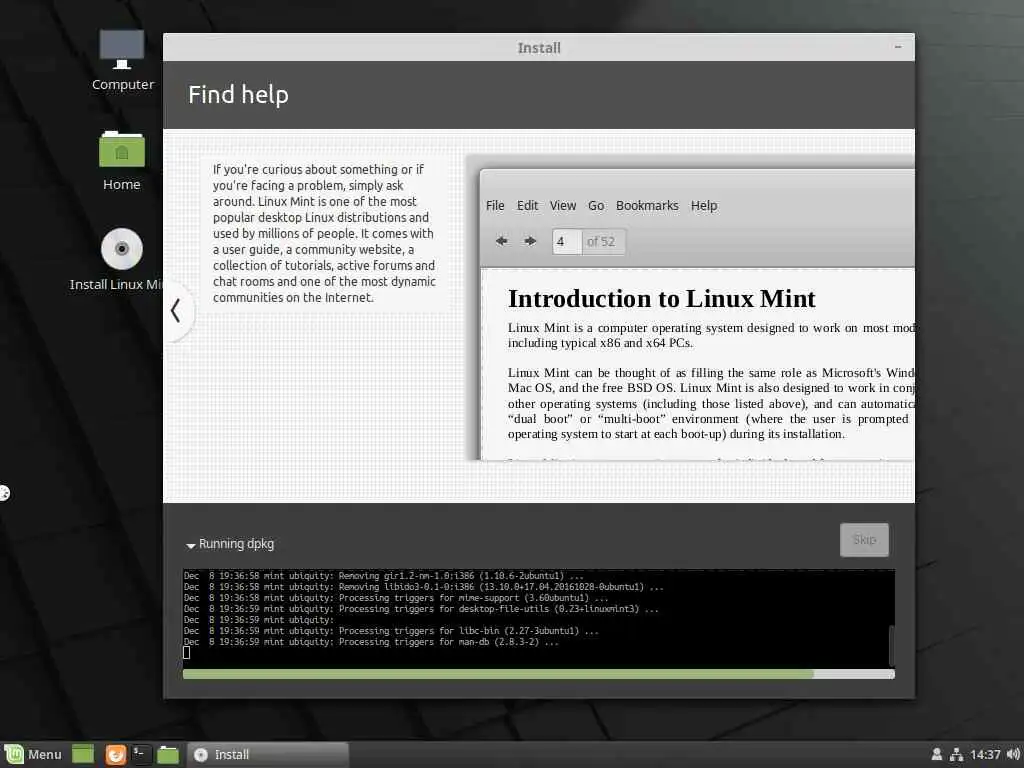Click the show desktop icon in taskbar

click(83, 754)
